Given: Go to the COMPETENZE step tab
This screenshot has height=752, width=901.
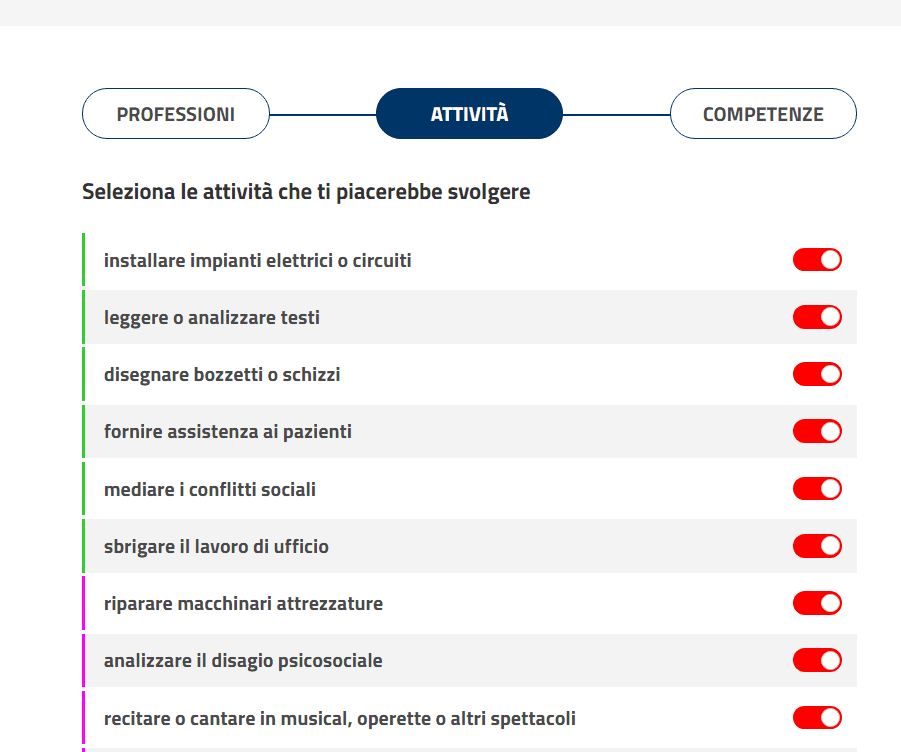Looking at the screenshot, I should click(x=763, y=114).
